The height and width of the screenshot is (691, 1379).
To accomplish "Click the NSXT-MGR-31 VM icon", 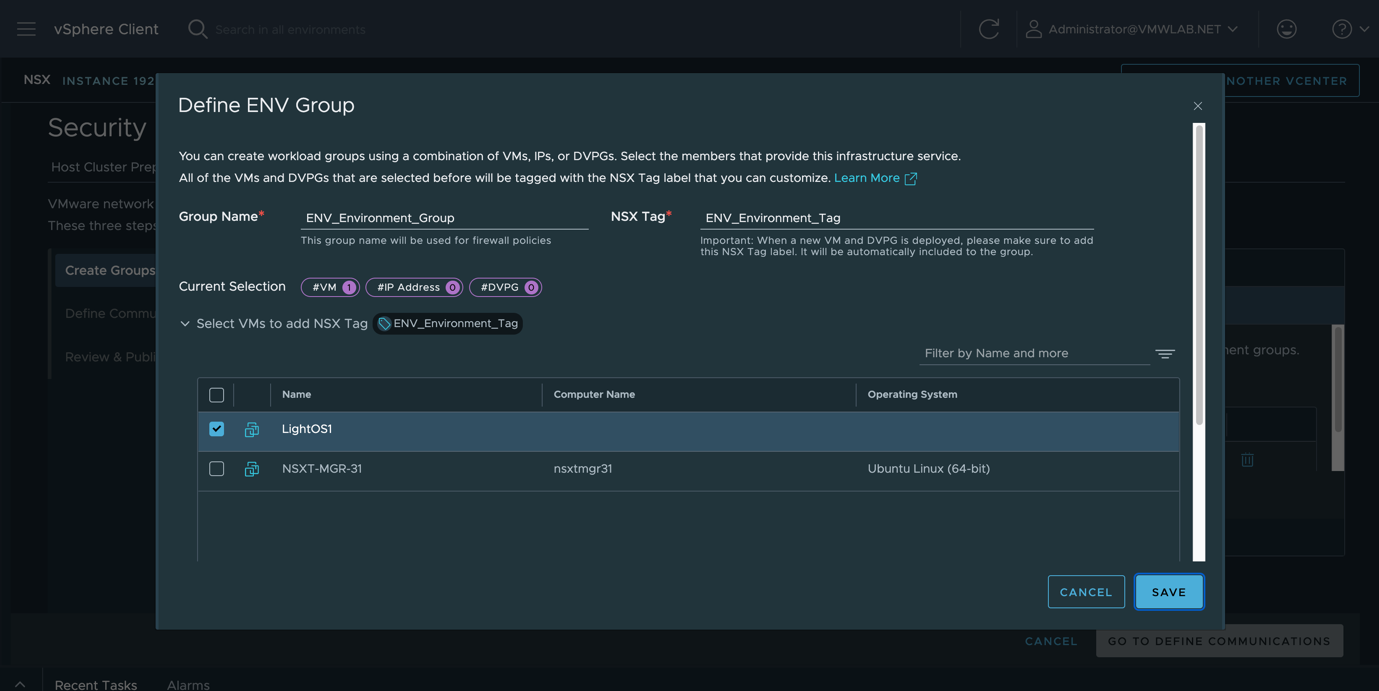I will [x=252, y=469].
